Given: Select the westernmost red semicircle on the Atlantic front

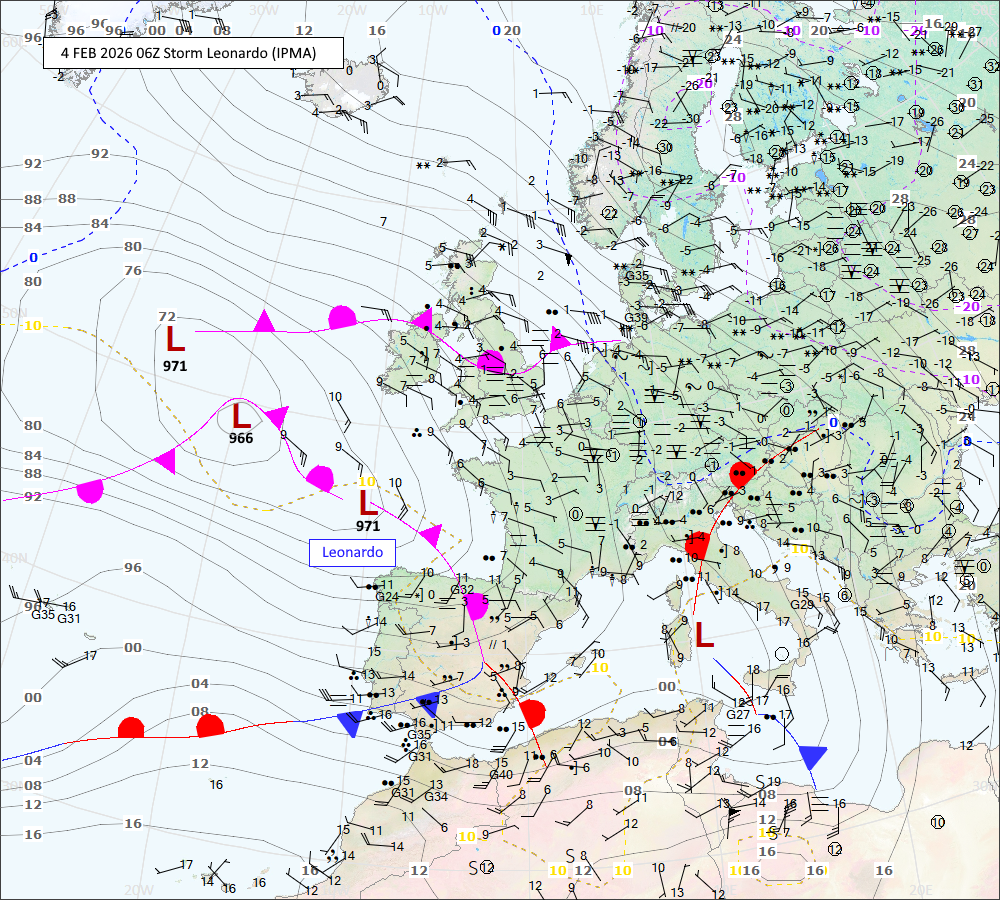Looking at the screenshot, I should tap(131, 727).
